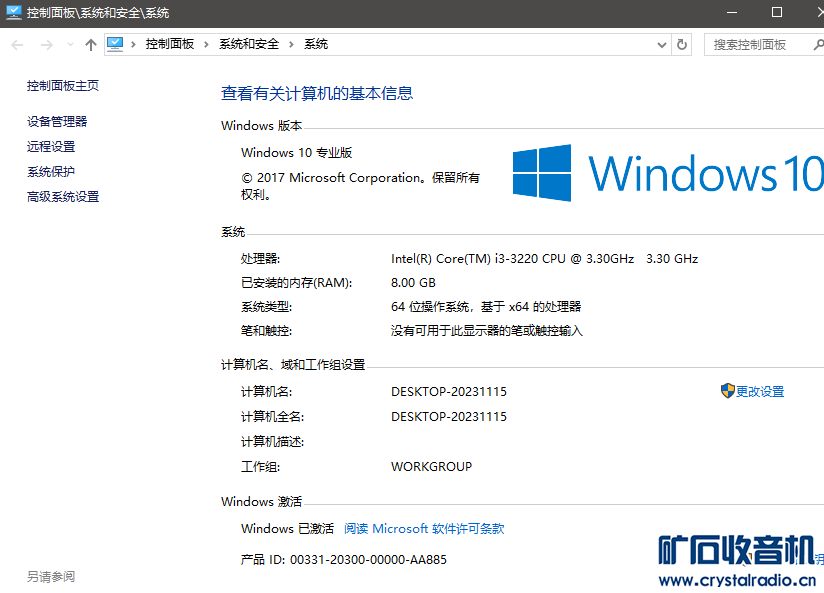Viewport: 824px width, 593px height.
Task: Click the Forward navigation arrow
Action: [47, 45]
